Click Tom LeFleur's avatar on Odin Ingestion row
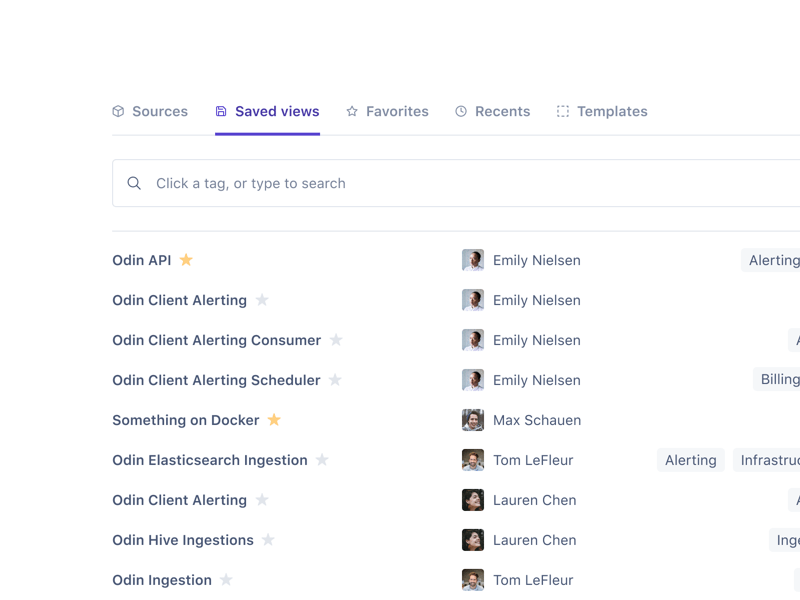 point(473,580)
